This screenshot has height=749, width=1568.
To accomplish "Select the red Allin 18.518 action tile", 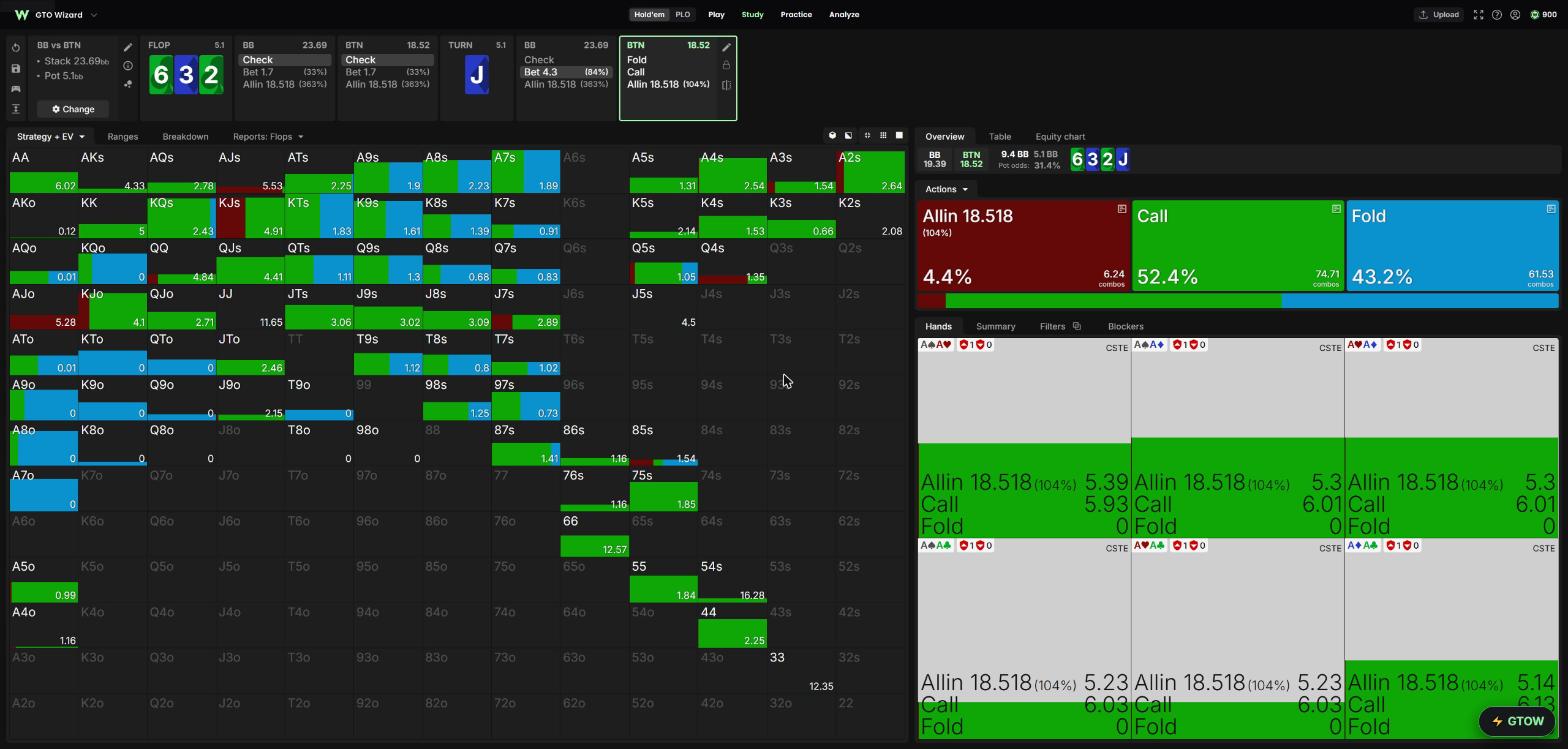I will coord(1023,246).
